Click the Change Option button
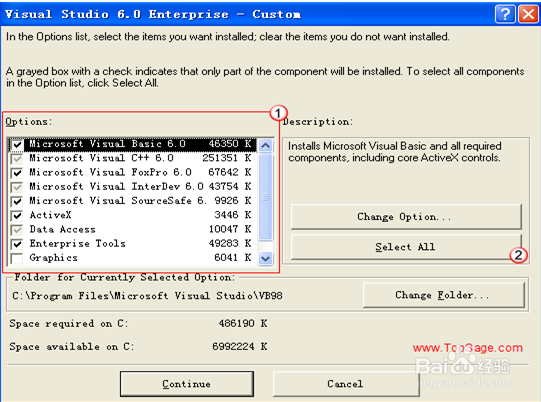This screenshot has width=541, height=402. pos(406,217)
